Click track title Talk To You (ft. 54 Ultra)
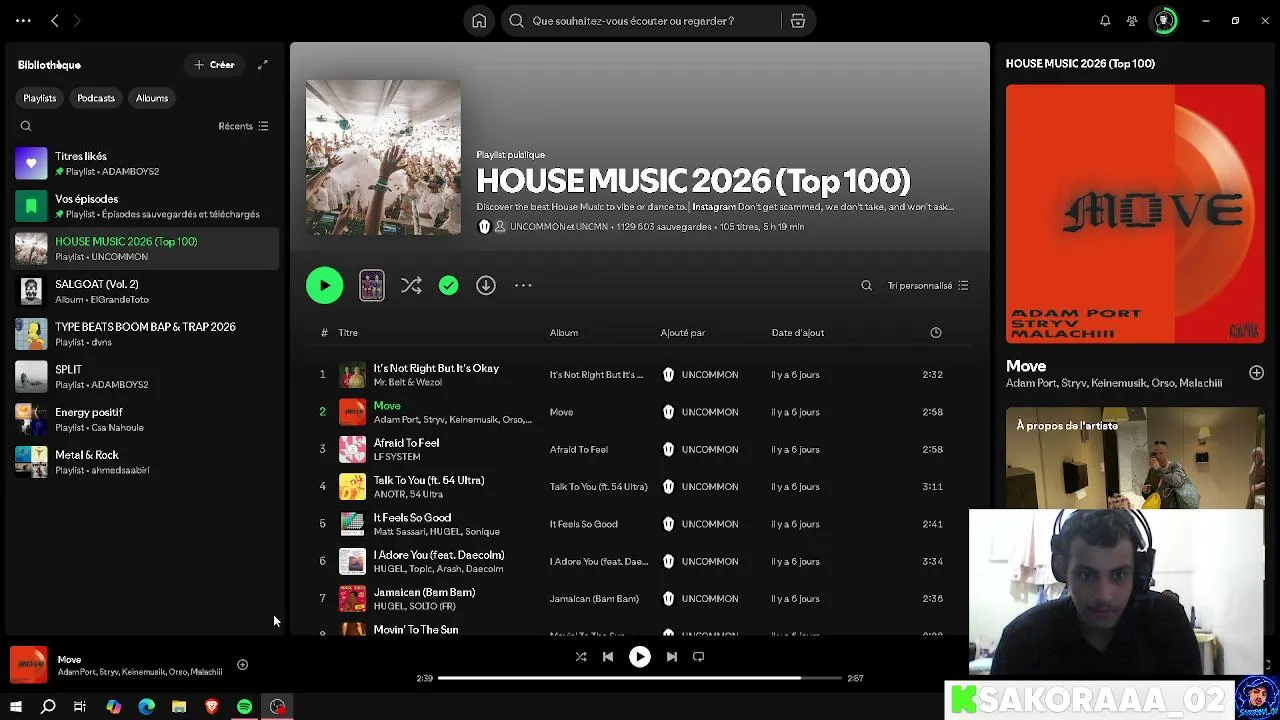The height and width of the screenshot is (720, 1280). [429, 480]
